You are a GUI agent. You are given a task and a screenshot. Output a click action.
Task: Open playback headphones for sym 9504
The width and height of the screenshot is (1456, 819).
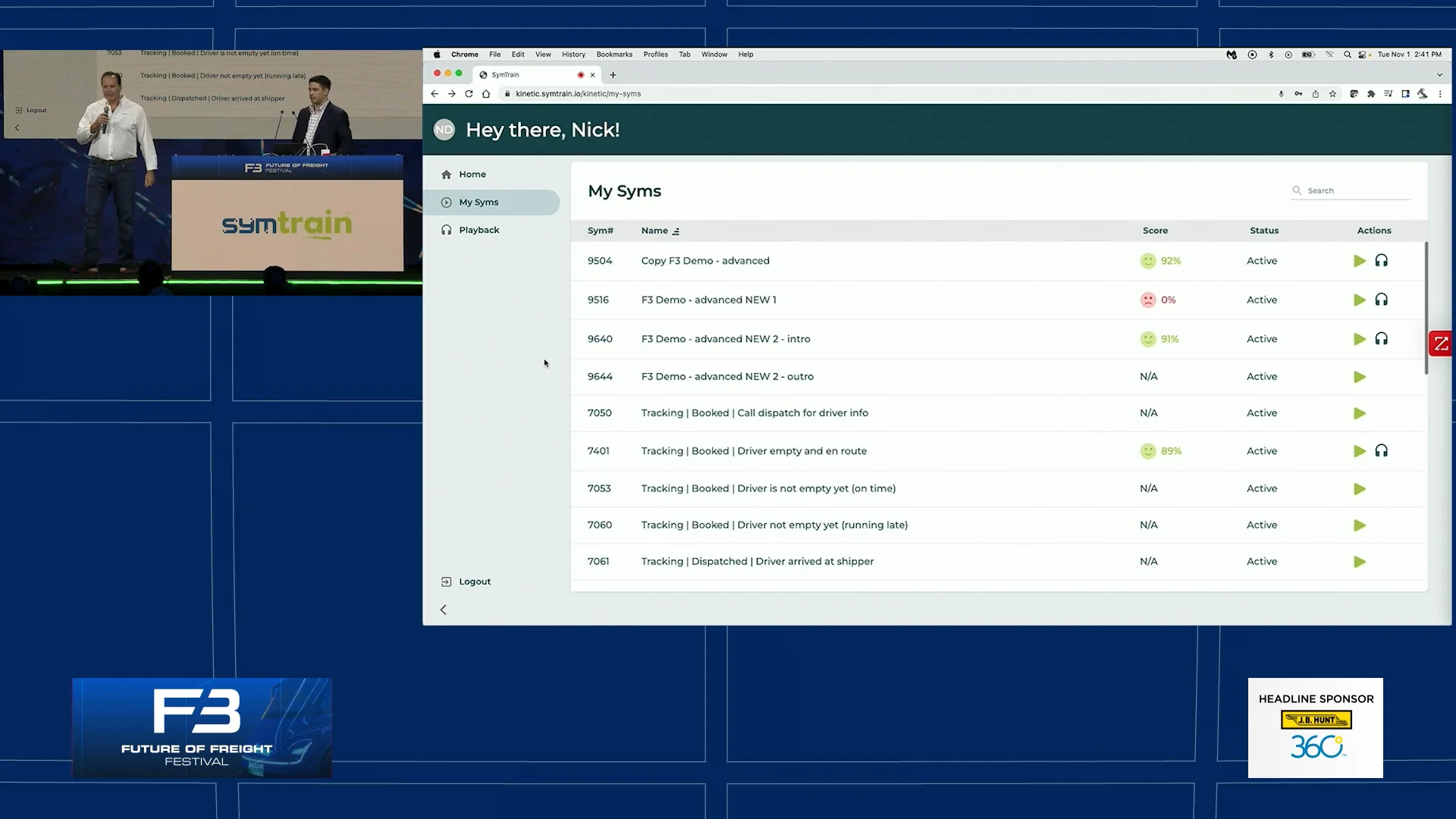coord(1382,261)
